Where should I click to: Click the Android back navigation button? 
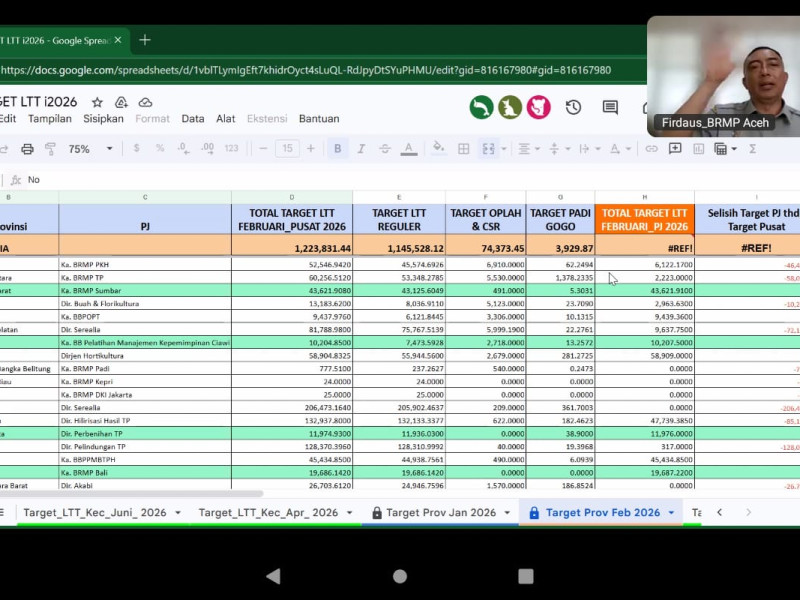[273, 576]
